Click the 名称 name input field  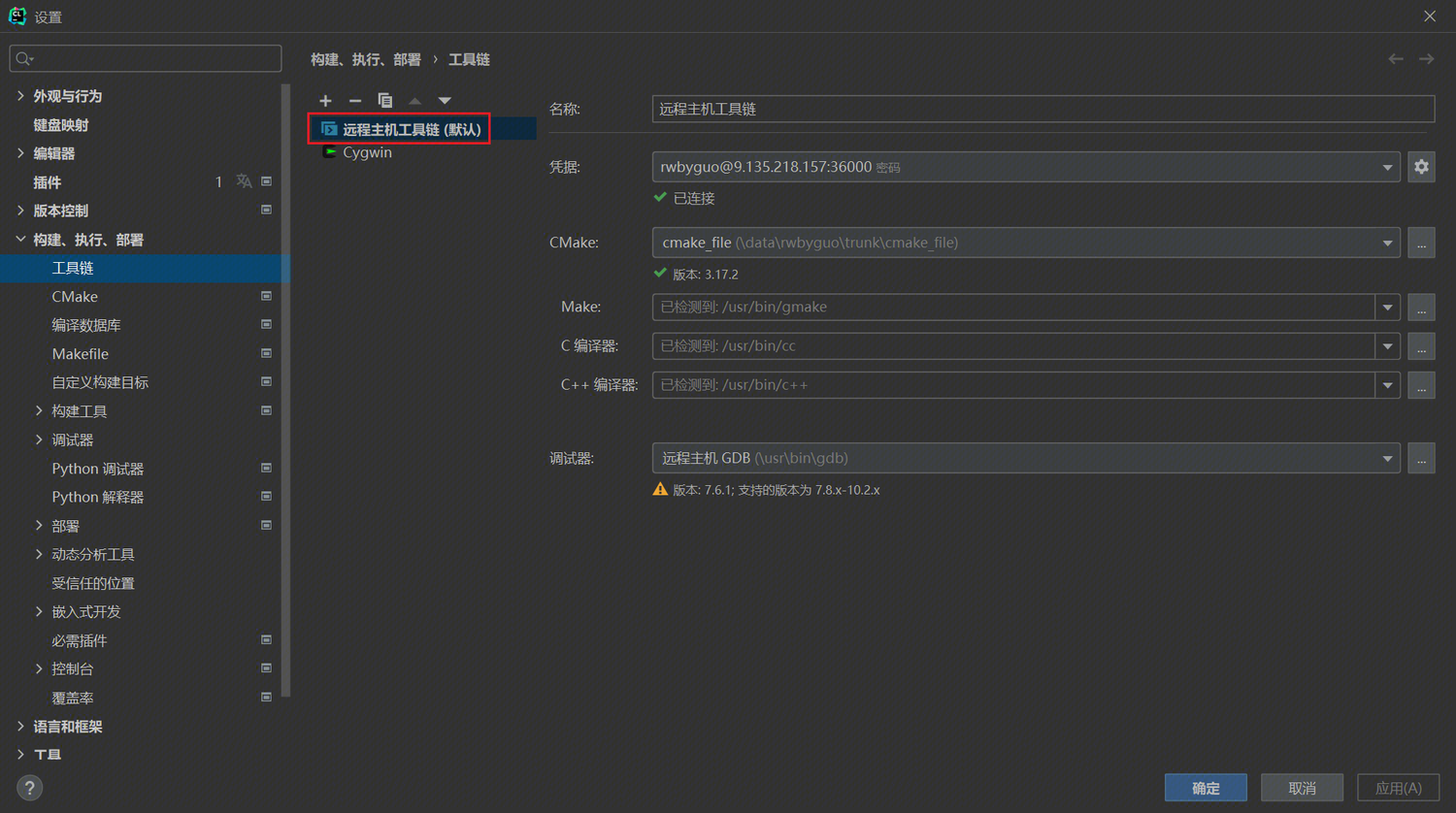[1042, 110]
